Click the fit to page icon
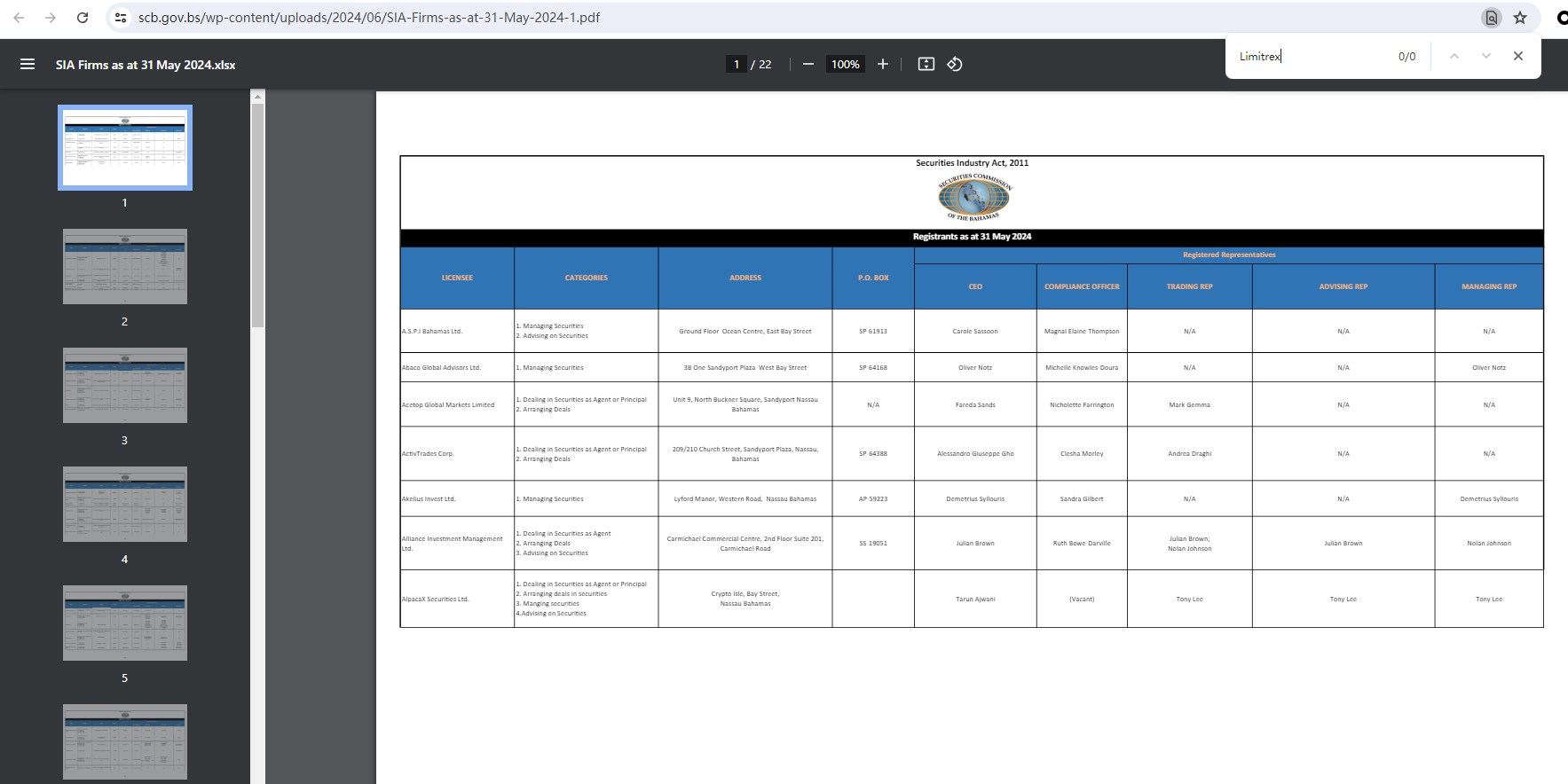Viewport: 1568px width, 784px height. pos(926,64)
